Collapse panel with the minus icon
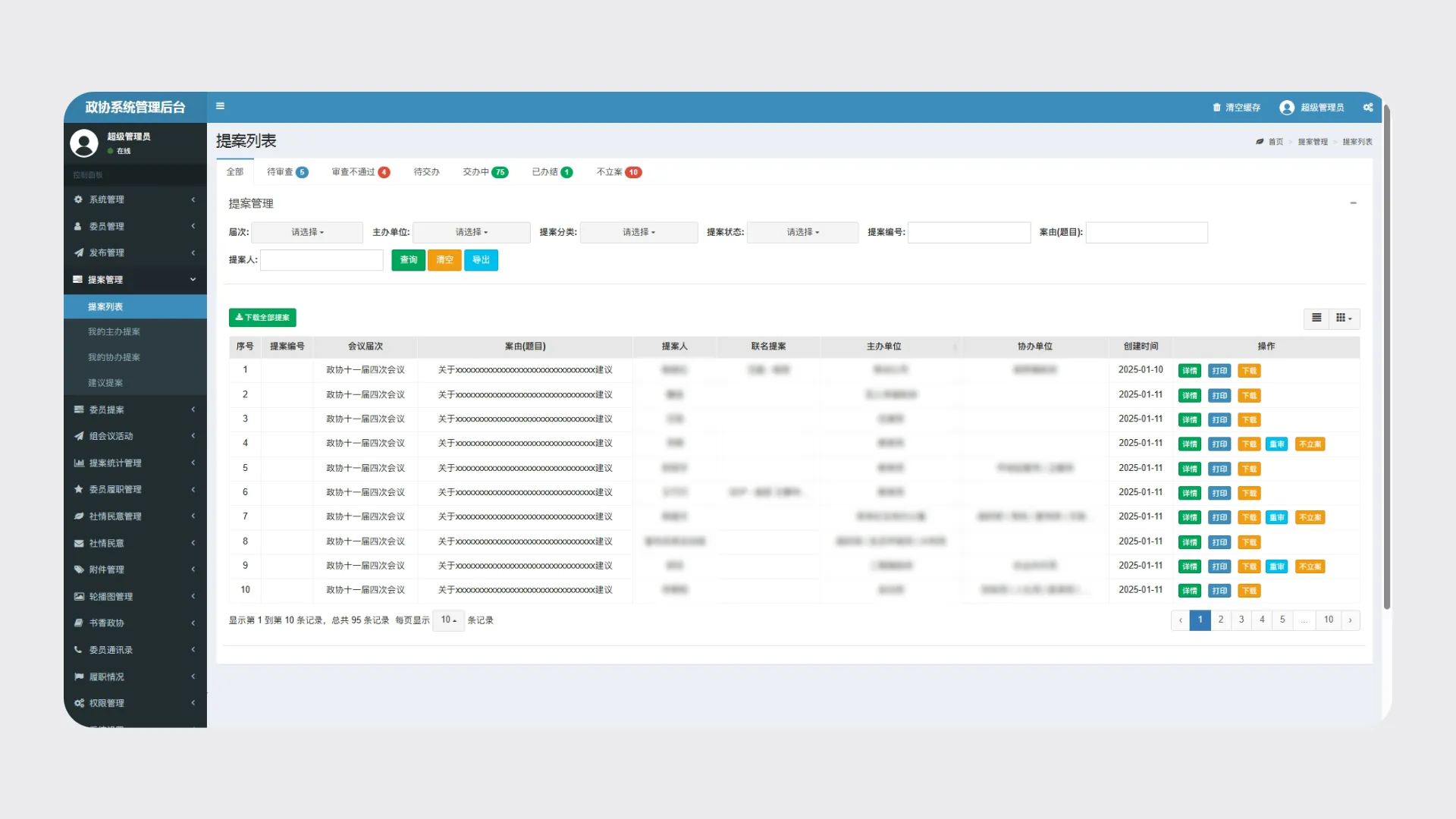 [x=1353, y=203]
